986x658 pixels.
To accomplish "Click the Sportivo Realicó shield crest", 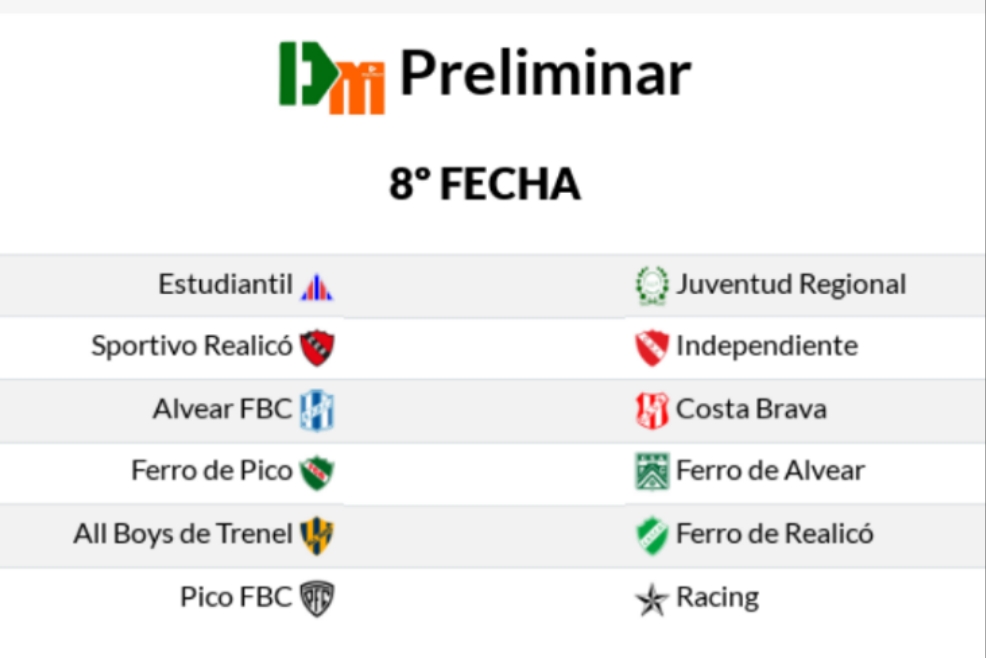I will (317, 348).
